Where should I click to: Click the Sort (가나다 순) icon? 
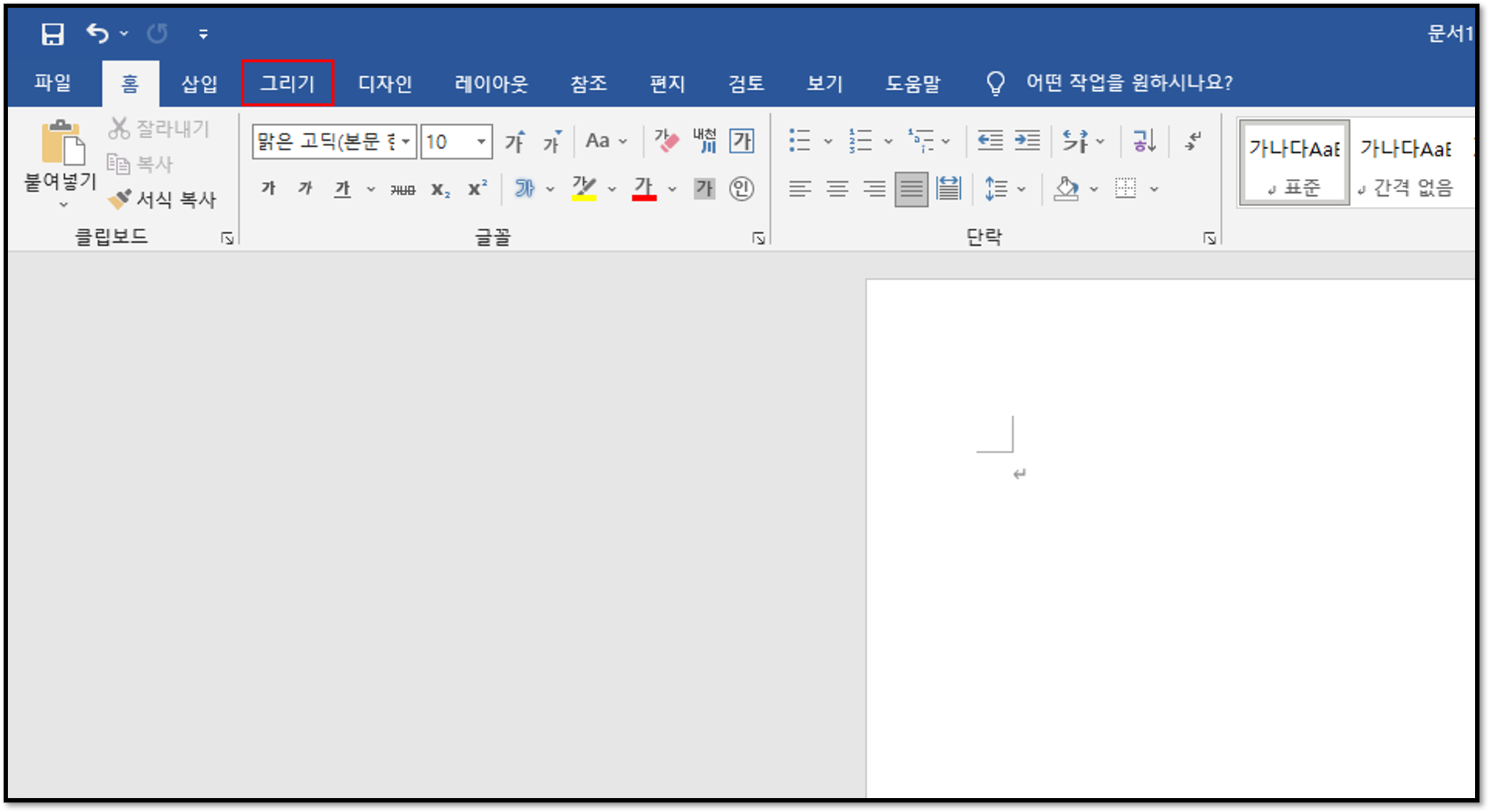coord(1144,140)
